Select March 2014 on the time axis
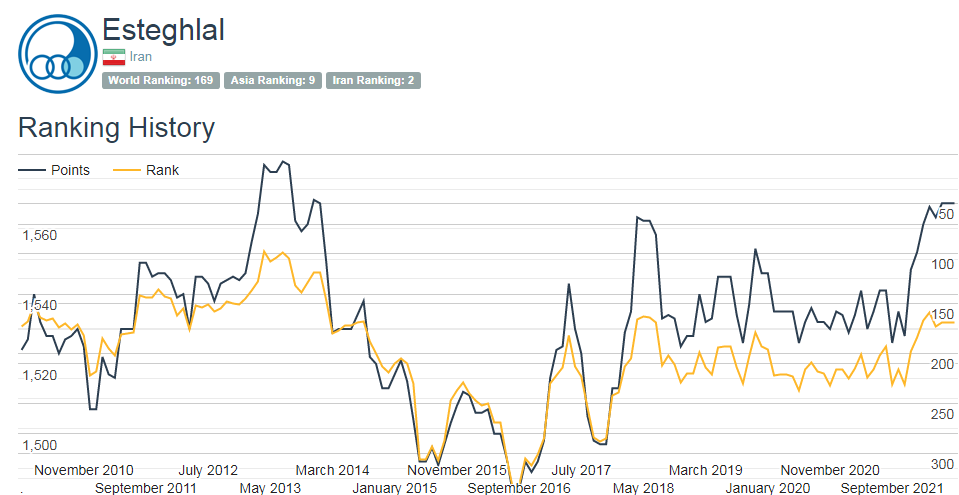This screenshot has width=959, height=495. (332, 470)
